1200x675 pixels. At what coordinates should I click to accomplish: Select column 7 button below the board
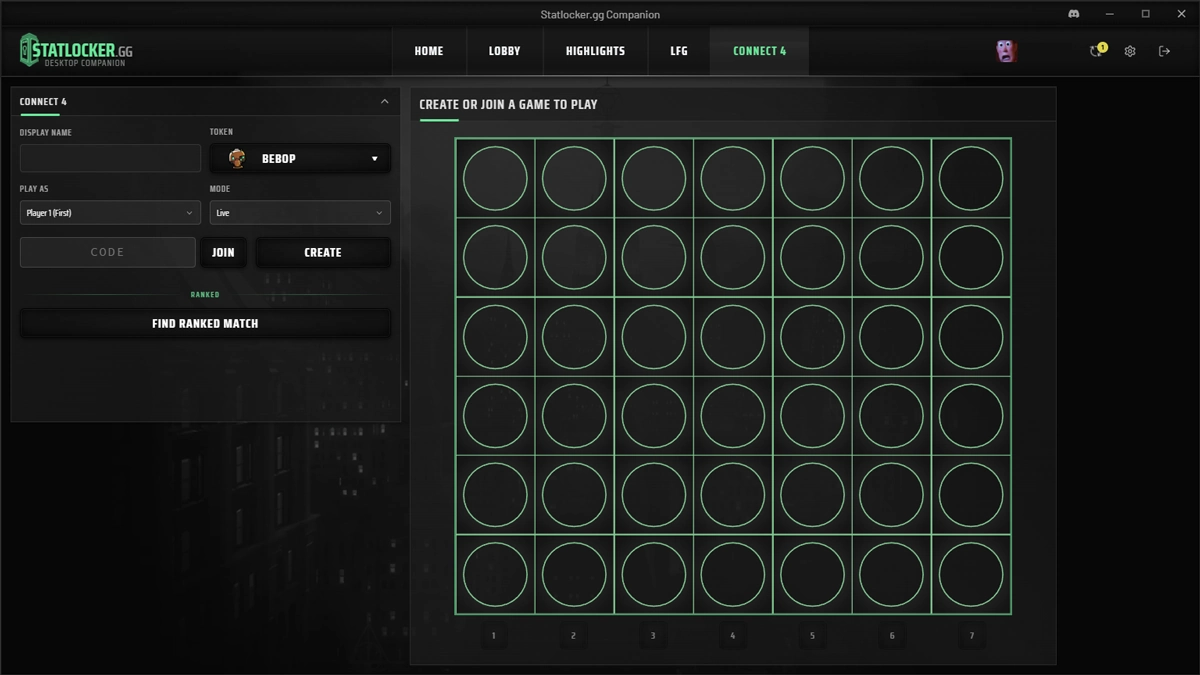point(971,635)
